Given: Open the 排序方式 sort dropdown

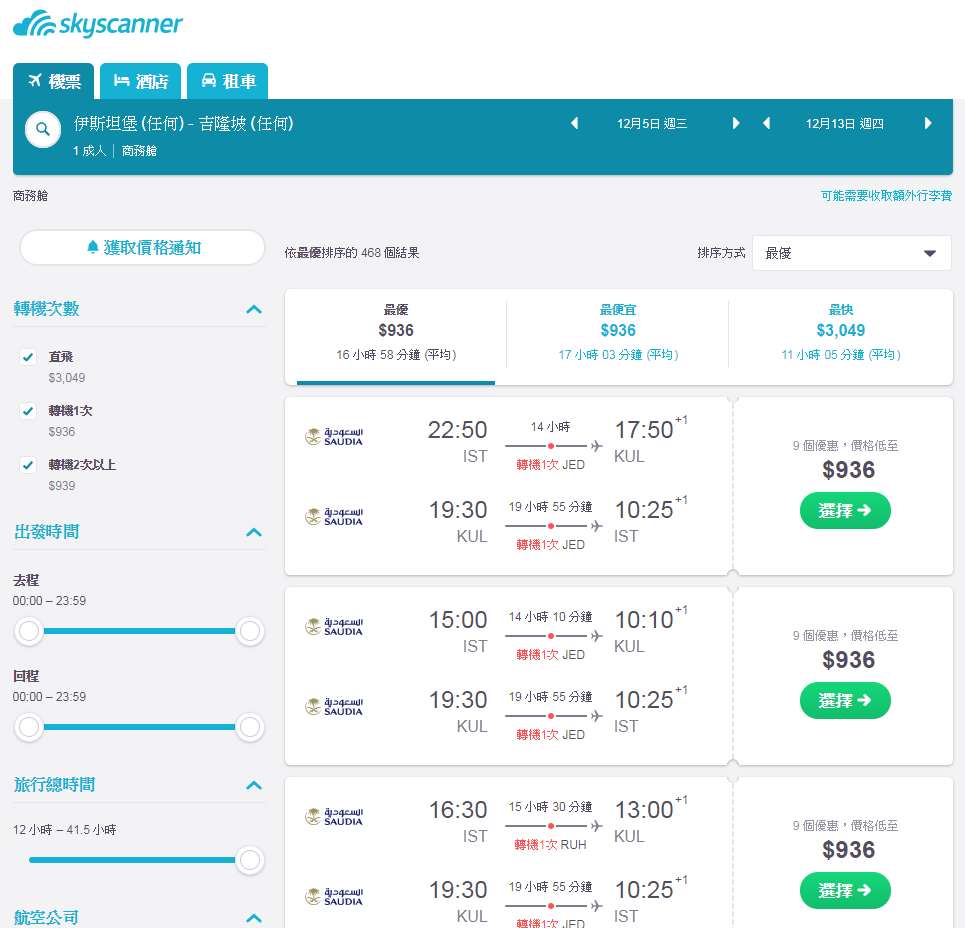Looking at the screenshot, I should pos(852,253).
